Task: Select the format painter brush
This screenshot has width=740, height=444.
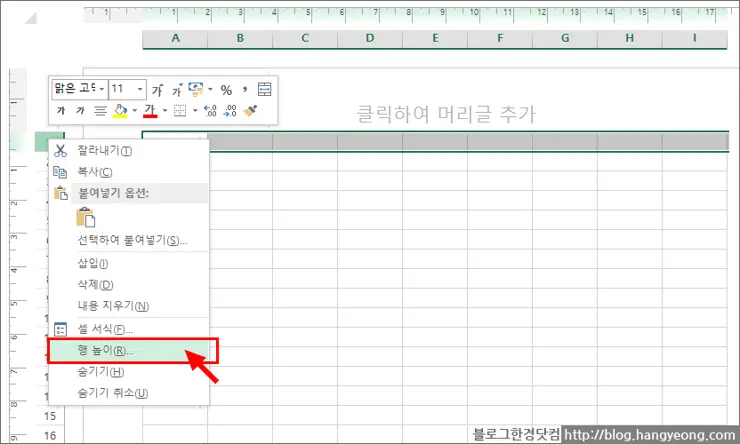Action: (x=250, y=111)
